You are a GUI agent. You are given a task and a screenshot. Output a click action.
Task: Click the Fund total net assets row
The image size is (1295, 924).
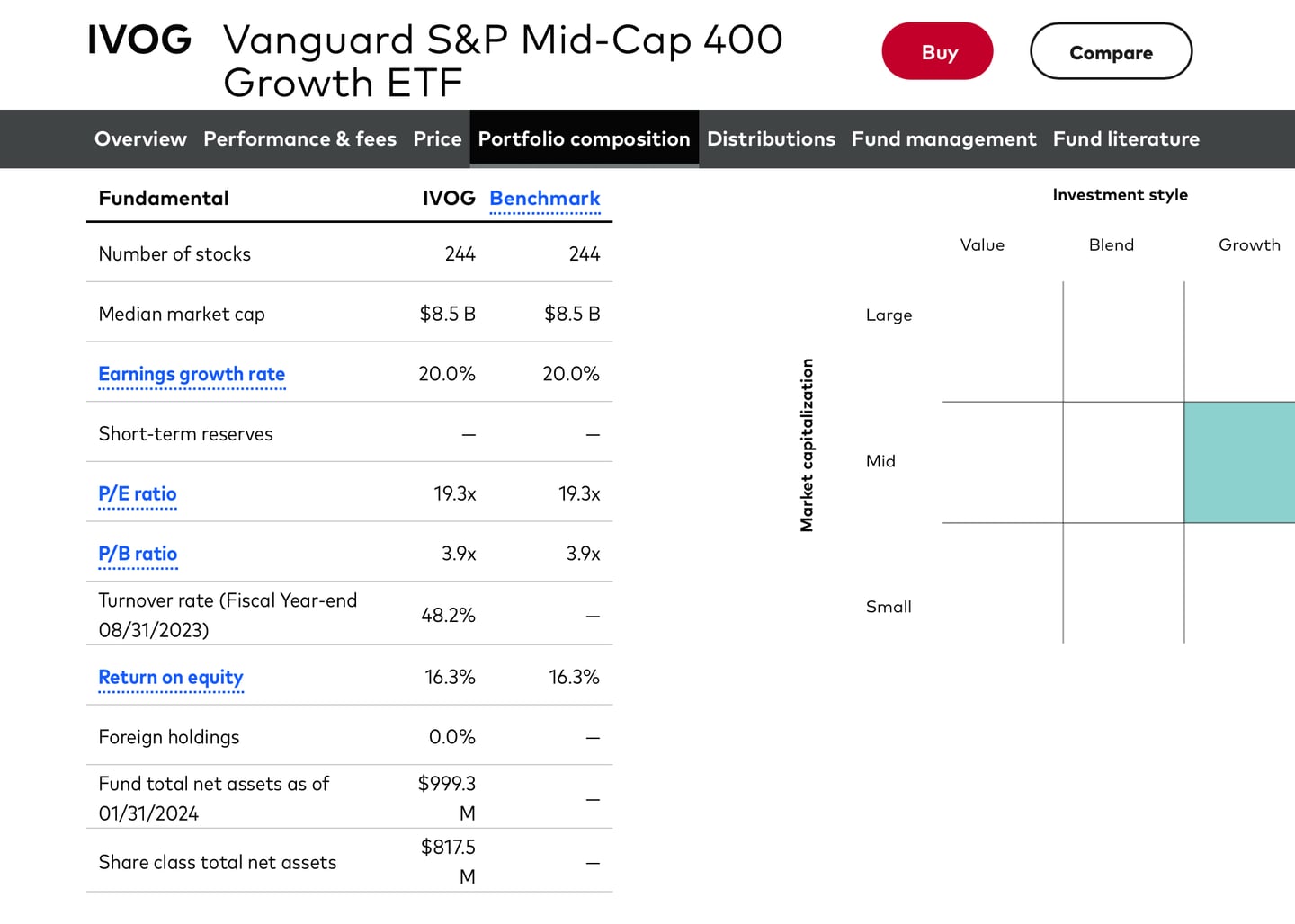pos(214,797)
